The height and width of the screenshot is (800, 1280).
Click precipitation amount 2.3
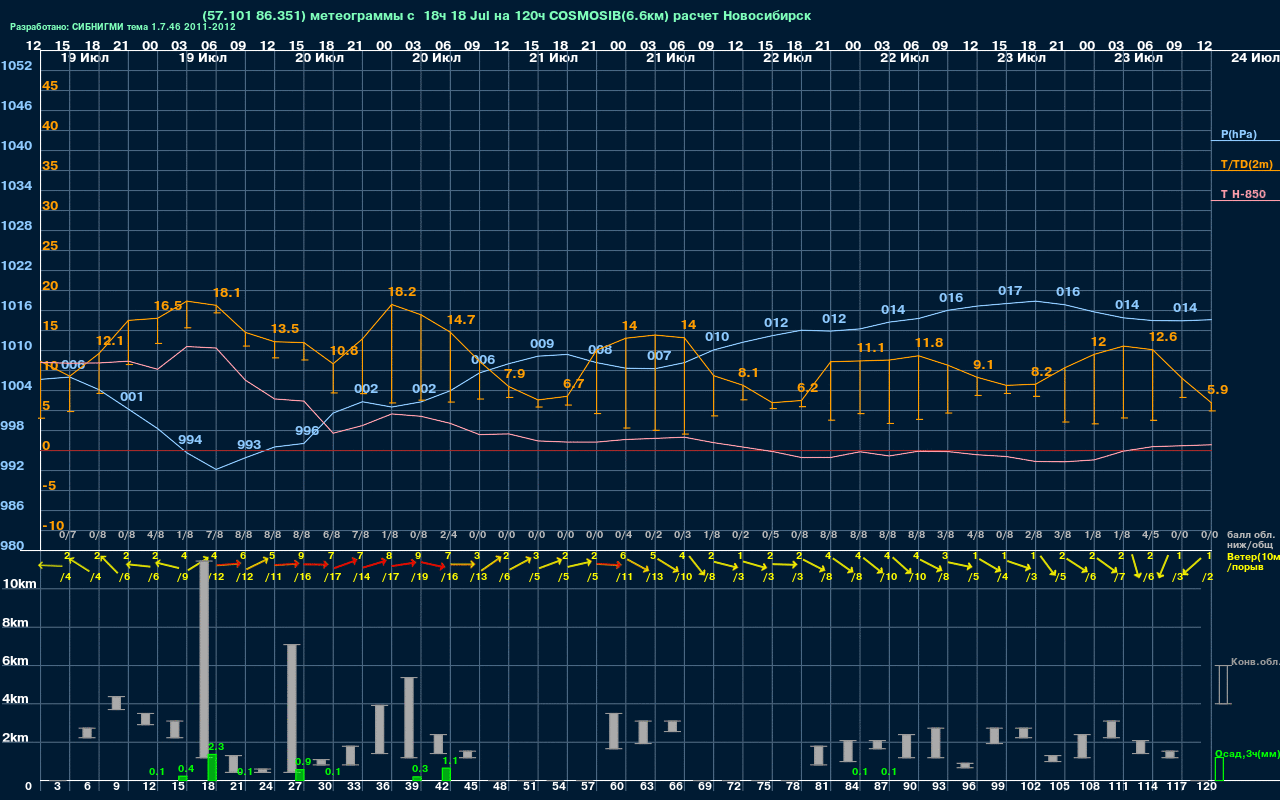point(216,747)
